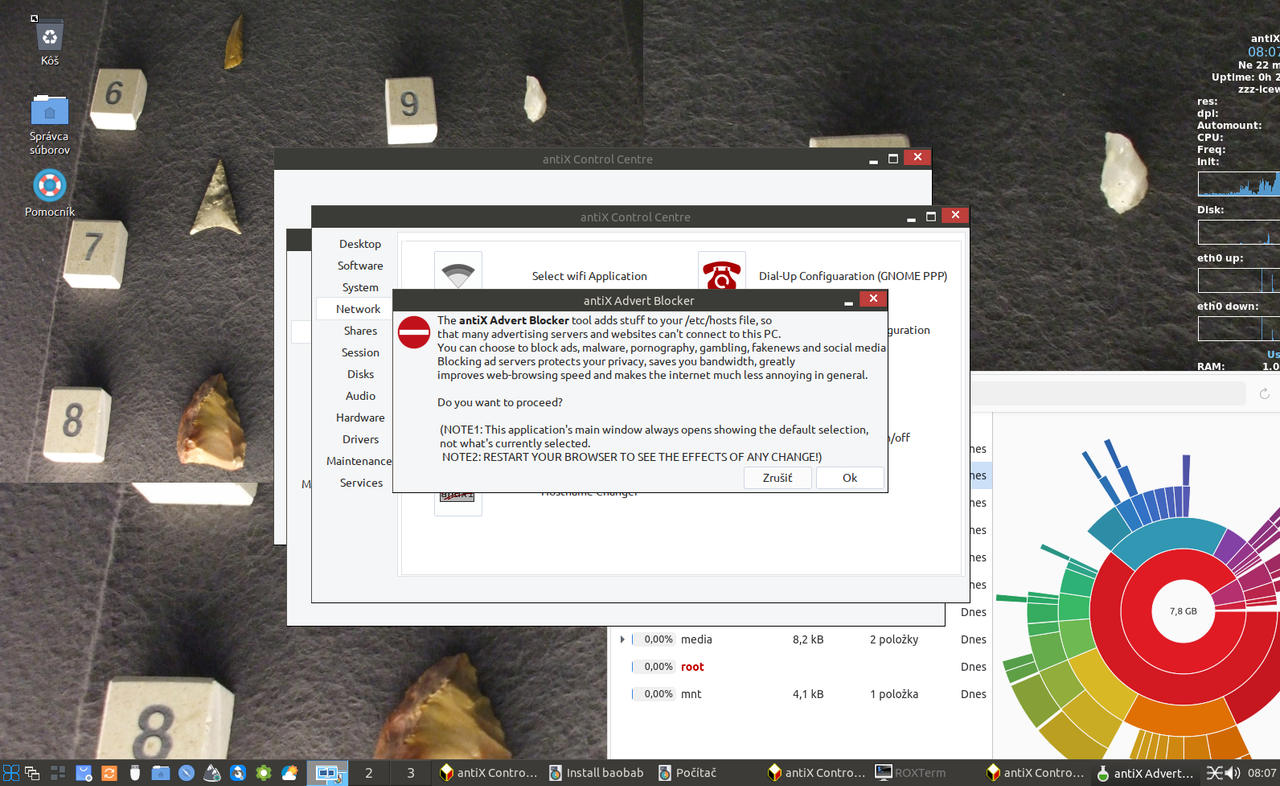The height and width of the screenshot is (786, 1280).
Task: Switch to workspace 2
Action: click(369, 773)
